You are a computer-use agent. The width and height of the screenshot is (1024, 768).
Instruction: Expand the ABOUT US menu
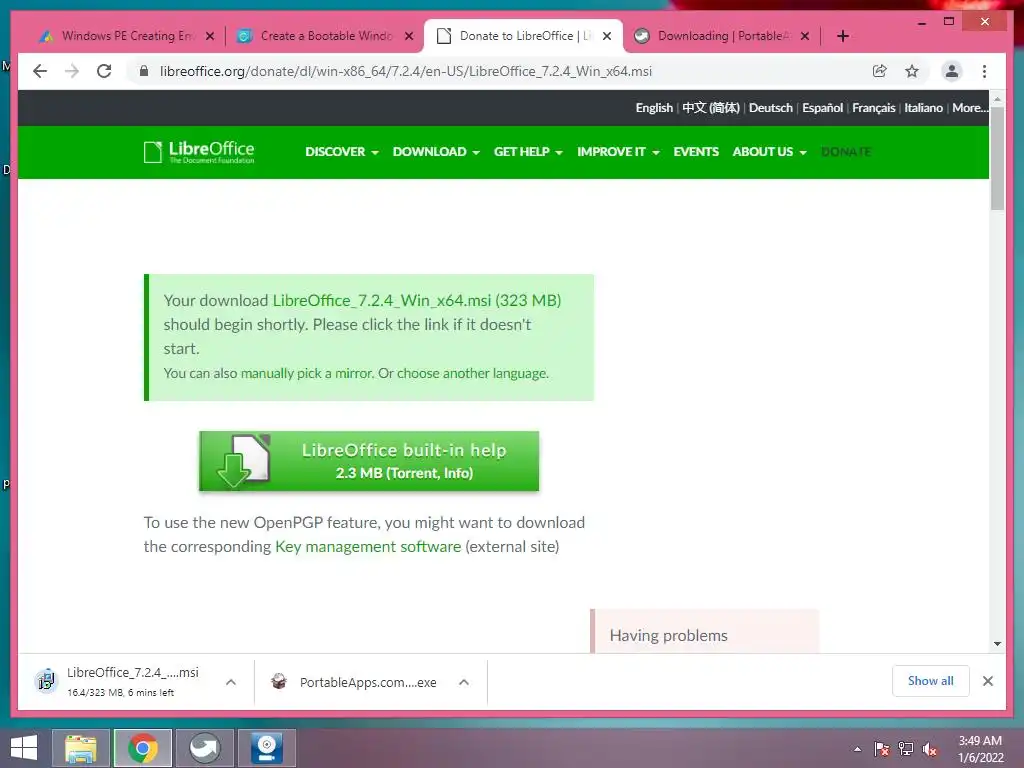coord(769,152)
